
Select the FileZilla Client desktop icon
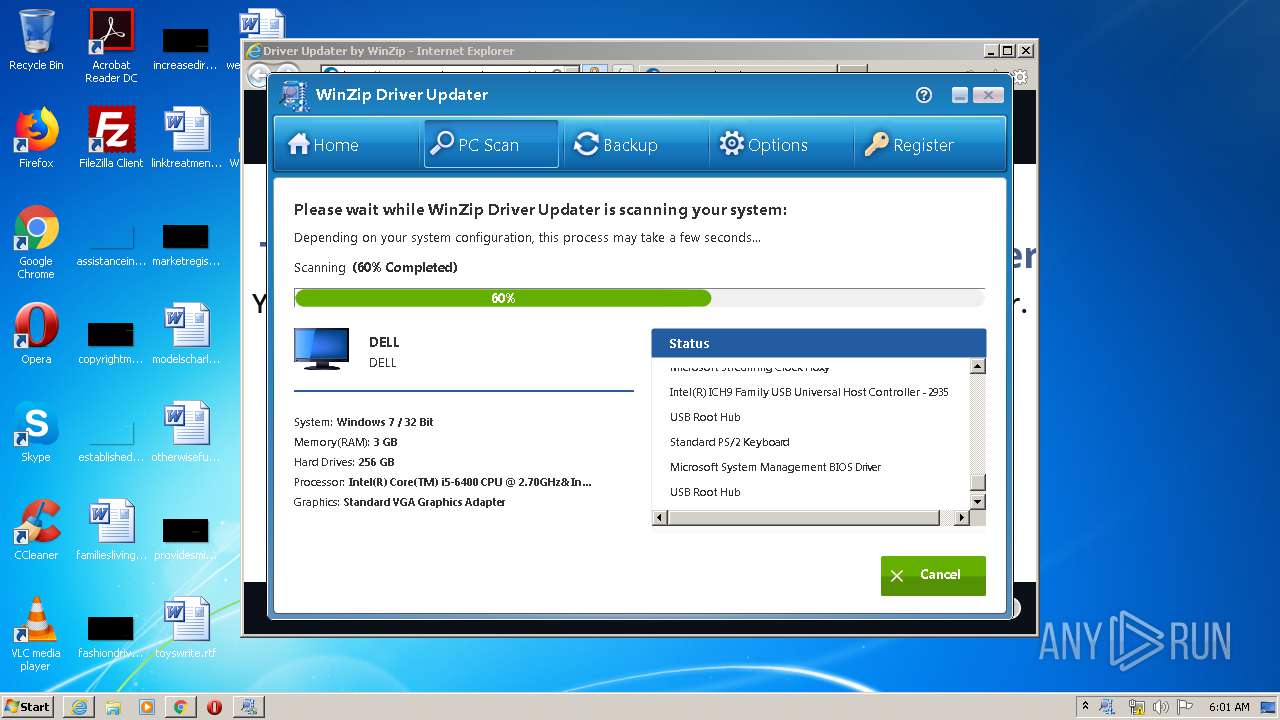point(111,138)
